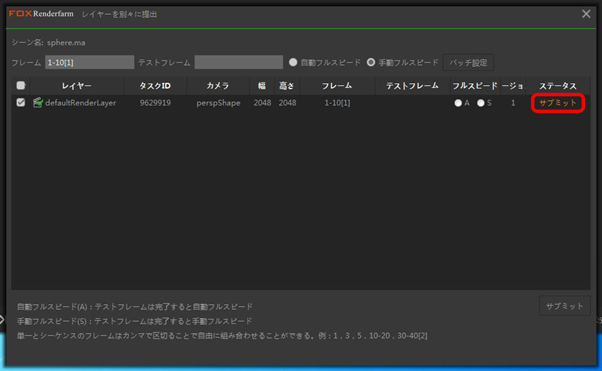Choose the A full-speed radio in the layer row

(458, 103)
